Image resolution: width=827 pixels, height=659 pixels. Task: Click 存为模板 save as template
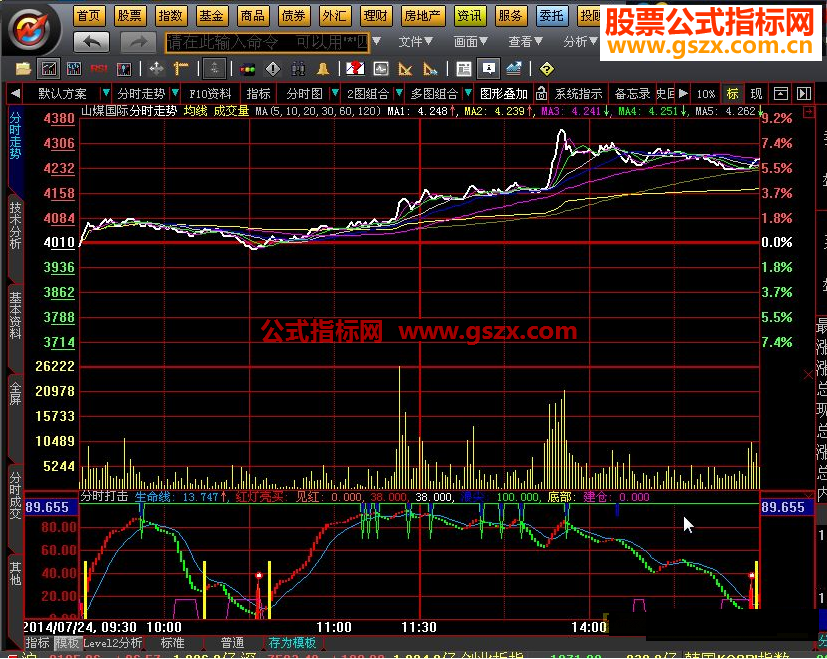(x=292, y=643)
